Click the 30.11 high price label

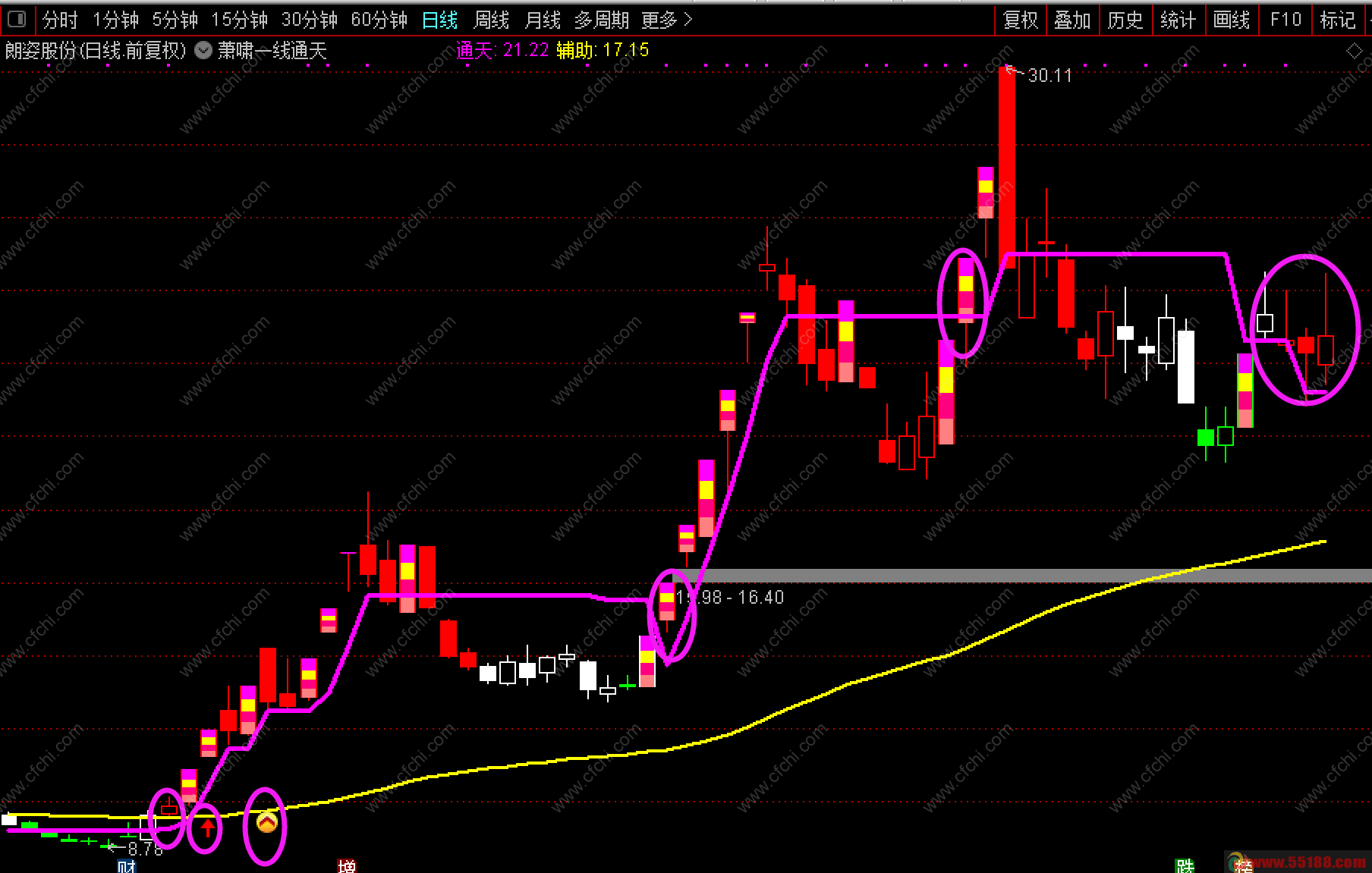pyautogui.click(x=1049, y=75)
